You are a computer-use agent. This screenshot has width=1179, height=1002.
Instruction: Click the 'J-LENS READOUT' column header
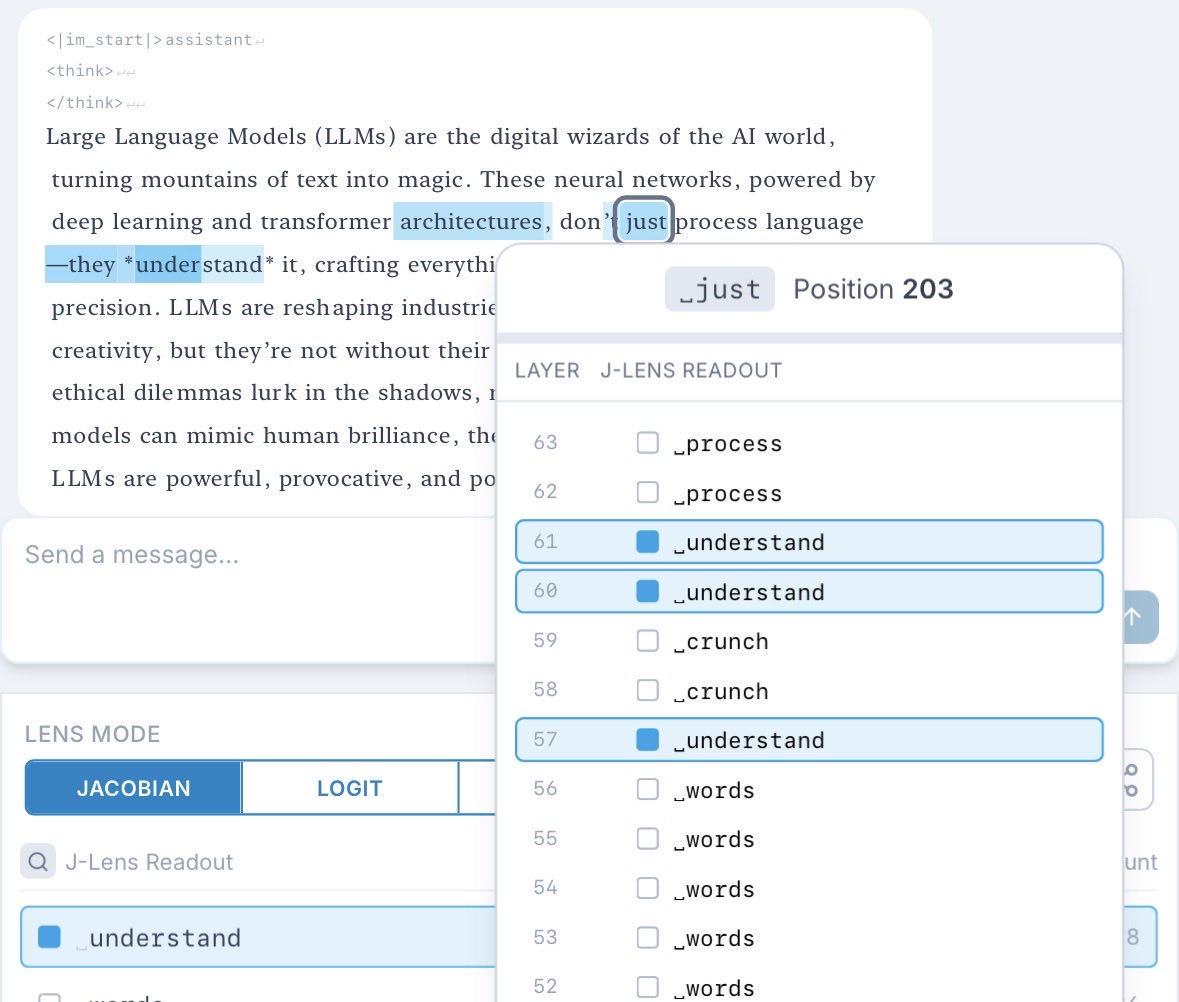(x=691, y=371)
